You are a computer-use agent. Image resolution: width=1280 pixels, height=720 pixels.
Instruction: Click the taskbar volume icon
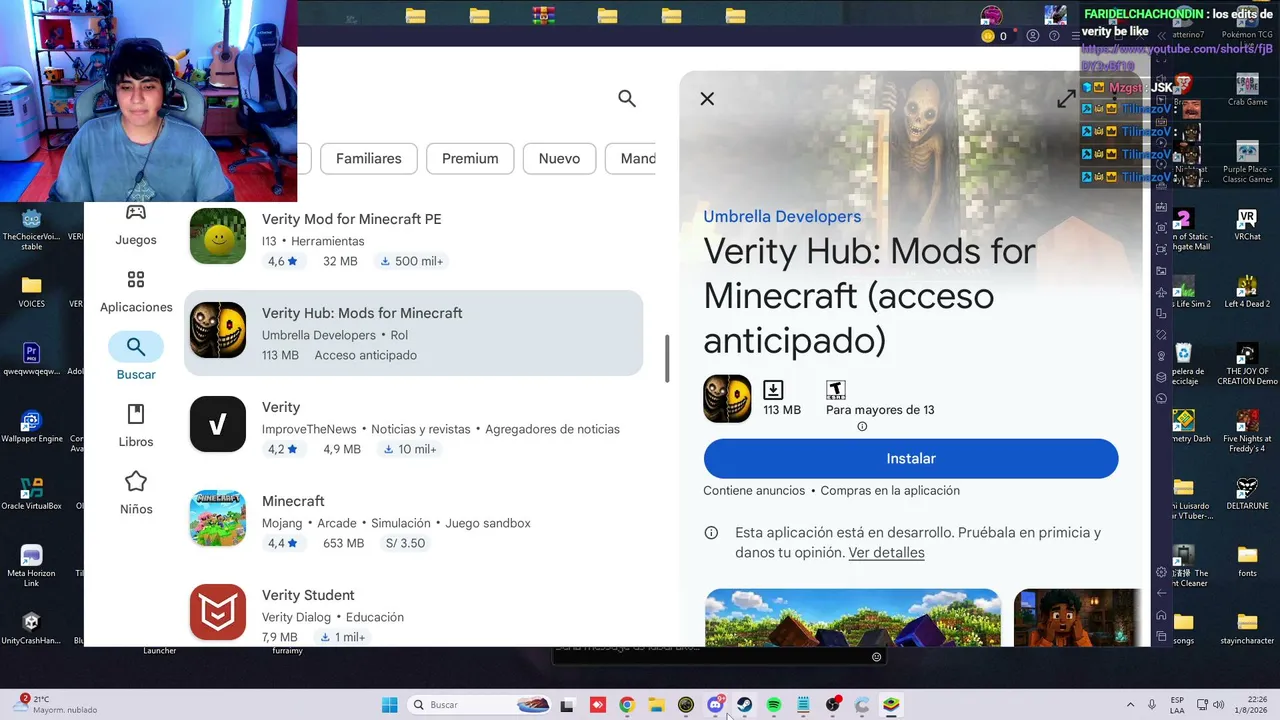(1218, 705)
